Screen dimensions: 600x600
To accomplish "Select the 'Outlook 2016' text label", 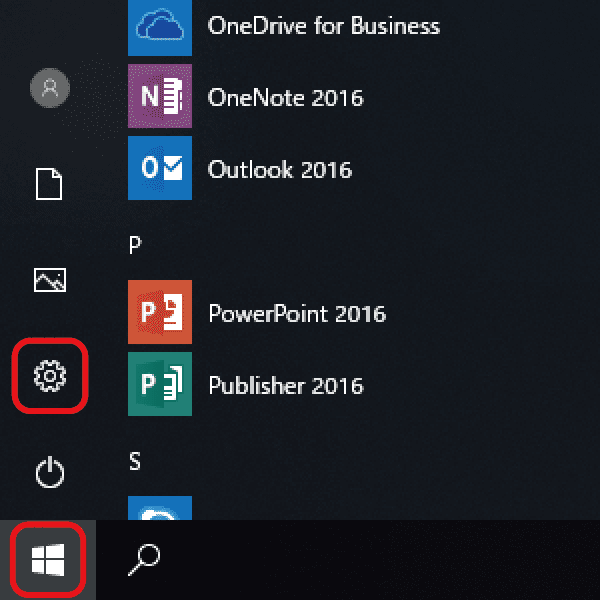I will pyautogui.click(x=280, y=169).
